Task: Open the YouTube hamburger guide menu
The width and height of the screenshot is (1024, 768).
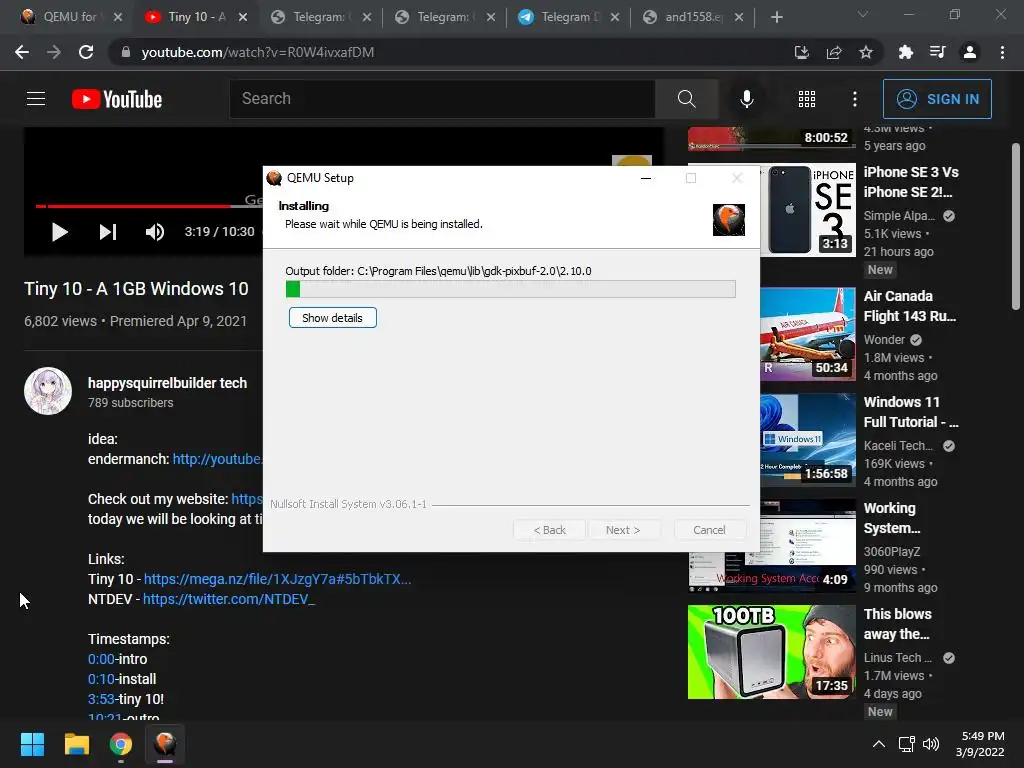Action: click(36, 99)
